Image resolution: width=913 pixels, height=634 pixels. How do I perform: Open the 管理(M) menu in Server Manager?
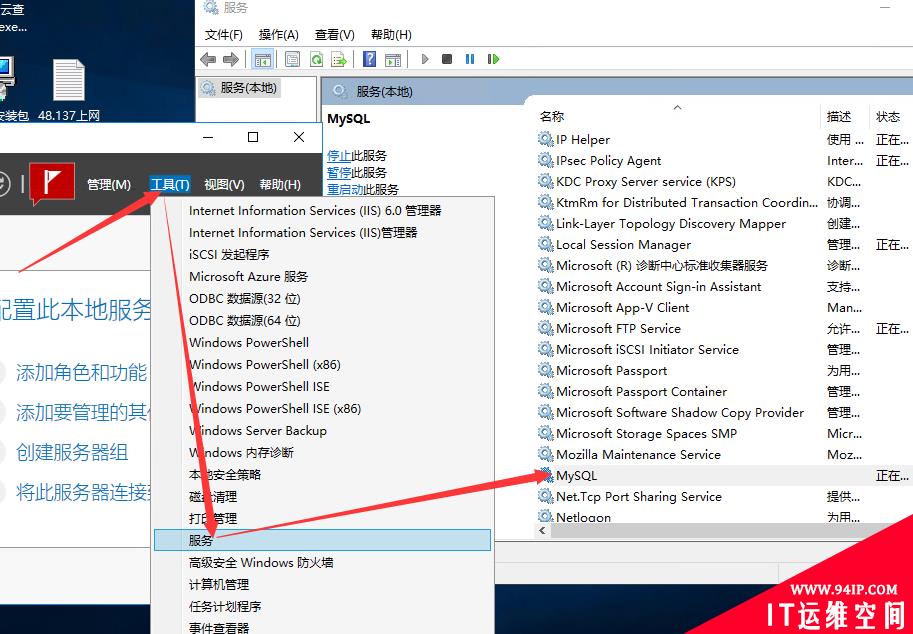pos(109,185)
